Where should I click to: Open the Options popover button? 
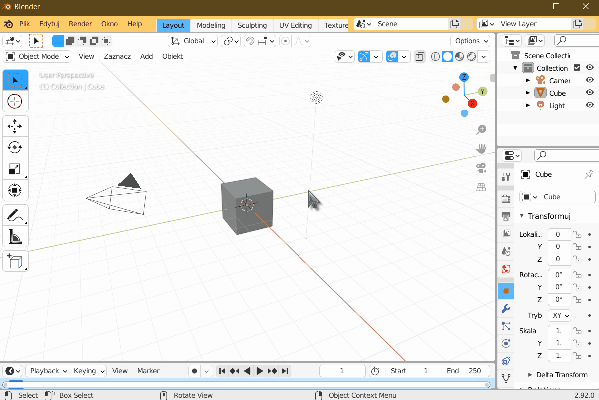(471, 40)
